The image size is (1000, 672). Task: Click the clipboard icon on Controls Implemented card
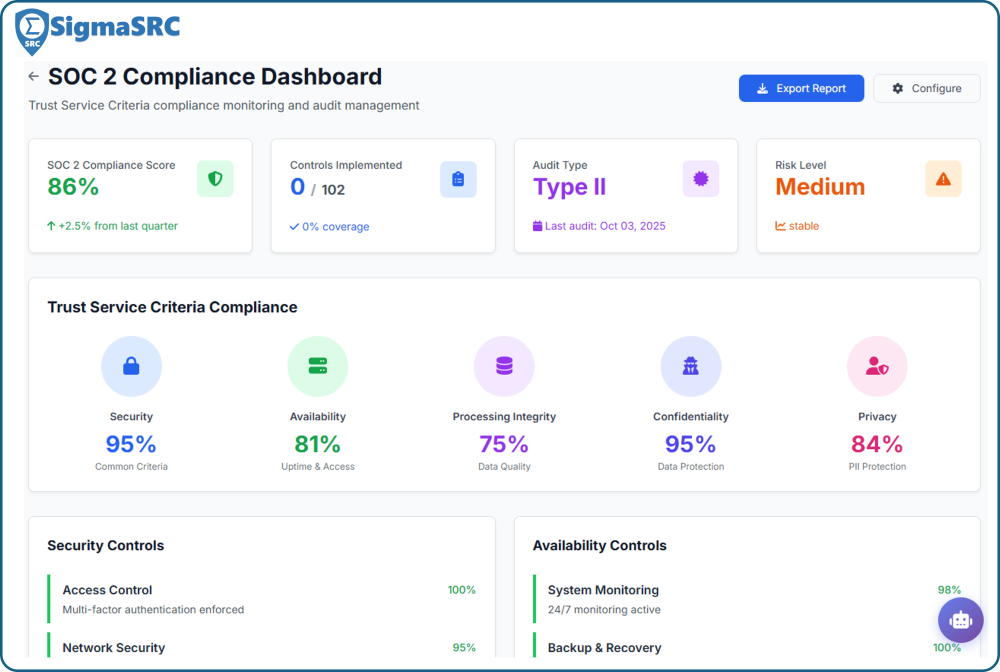pos(458,179)
